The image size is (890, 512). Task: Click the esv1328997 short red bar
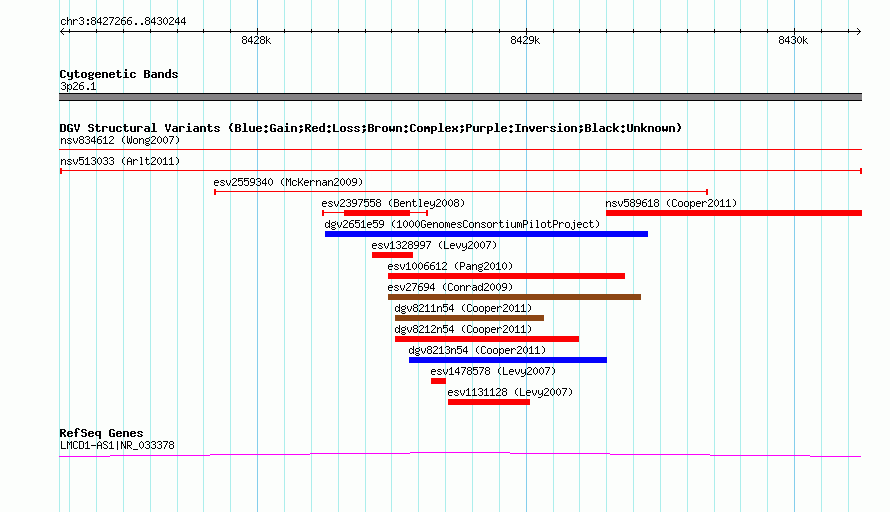click(392, 255)
